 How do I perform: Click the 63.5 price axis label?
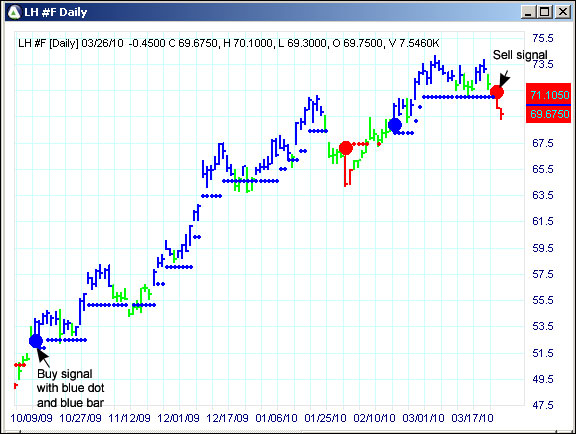pos(543,195)
